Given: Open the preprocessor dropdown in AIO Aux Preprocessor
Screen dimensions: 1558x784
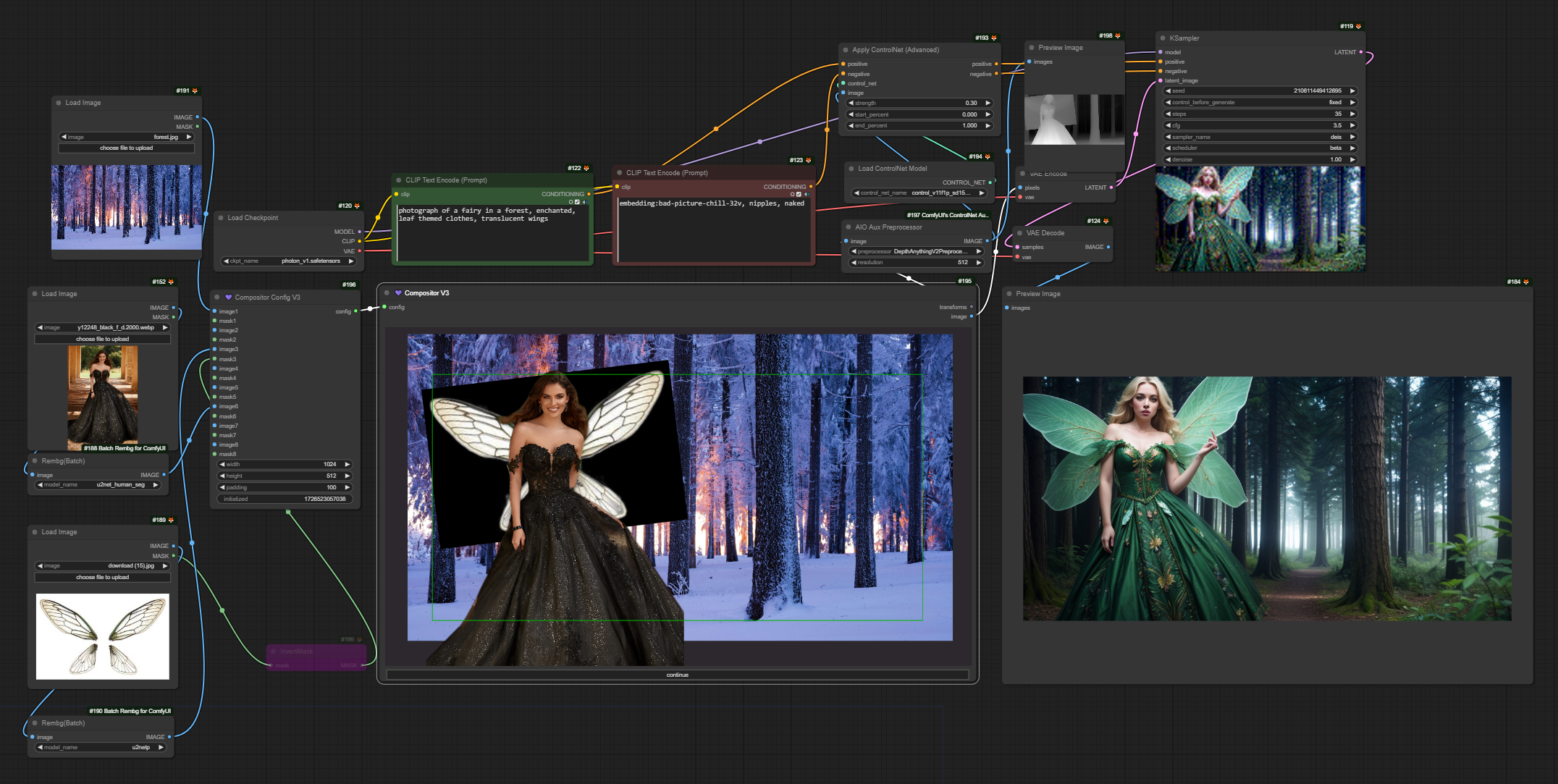Looking at the screenshot, I should (917, 251).
